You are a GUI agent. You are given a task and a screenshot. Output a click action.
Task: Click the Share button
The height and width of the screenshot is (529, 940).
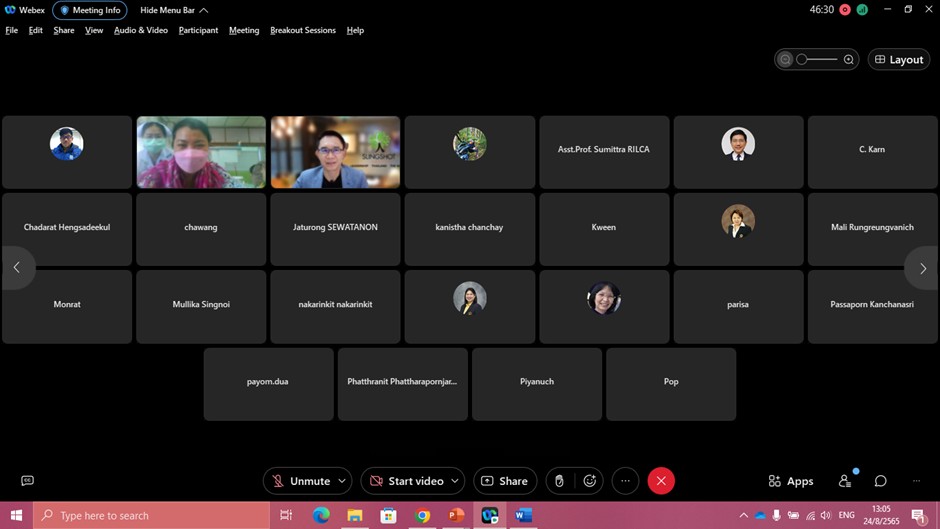tap(505, 481)
